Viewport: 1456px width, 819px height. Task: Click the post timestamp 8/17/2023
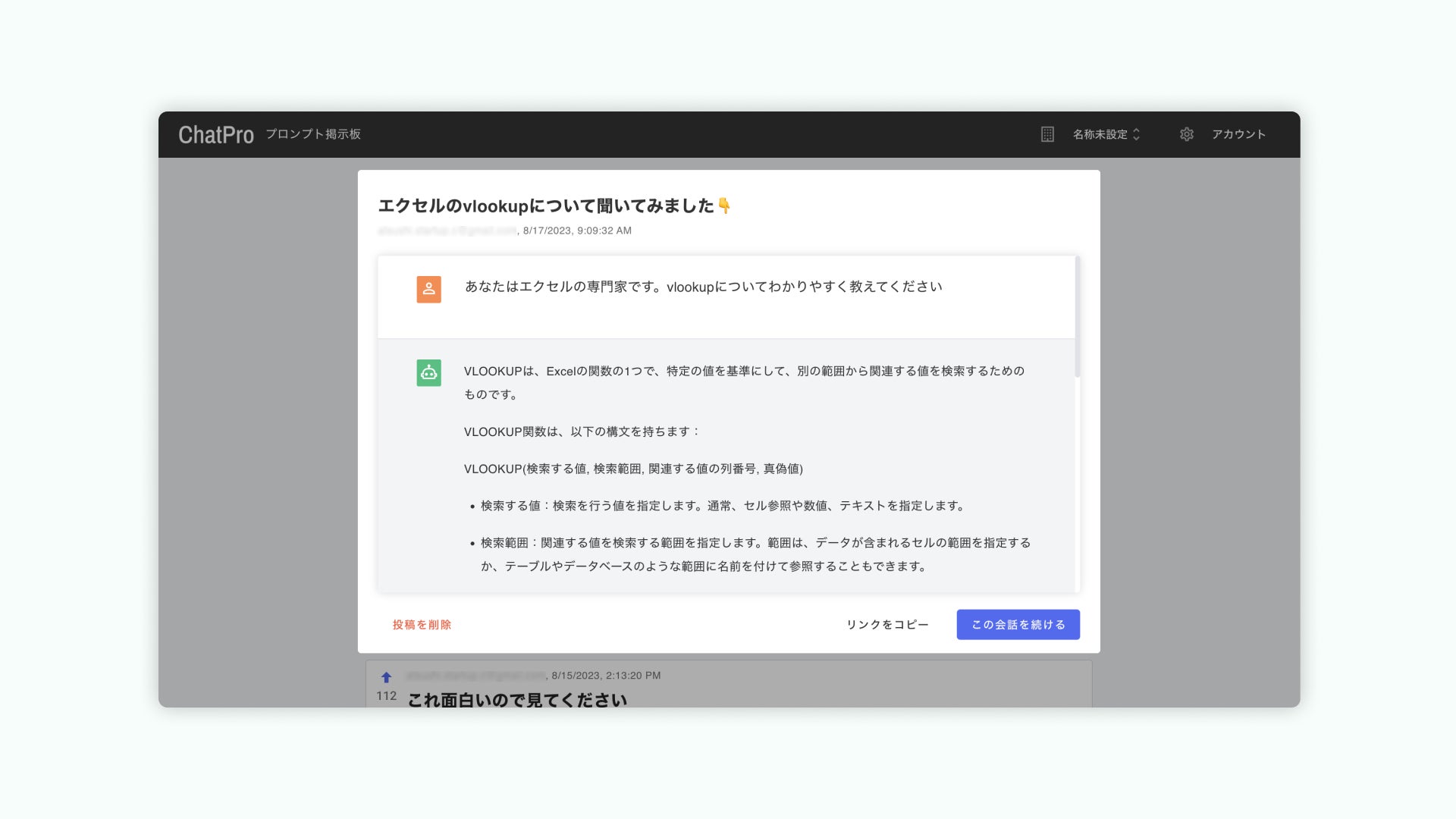pos(577,231)
